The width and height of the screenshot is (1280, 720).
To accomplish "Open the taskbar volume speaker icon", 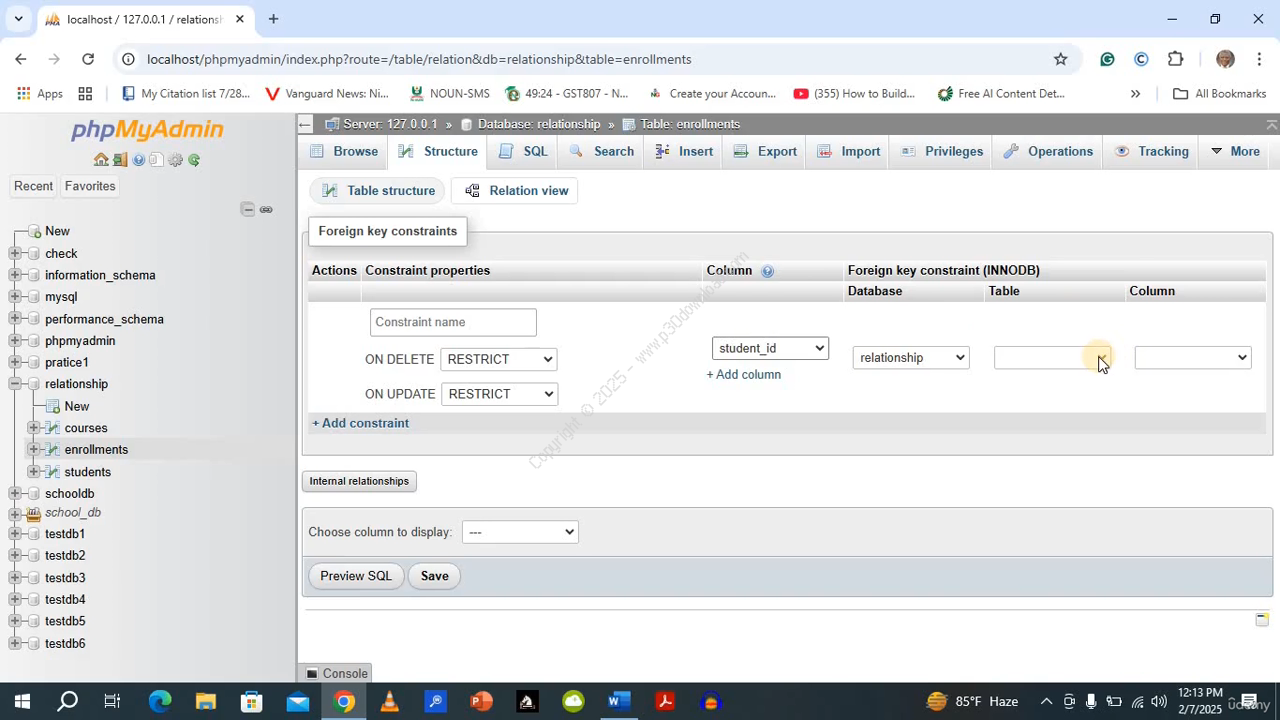I will point(1158,702).
